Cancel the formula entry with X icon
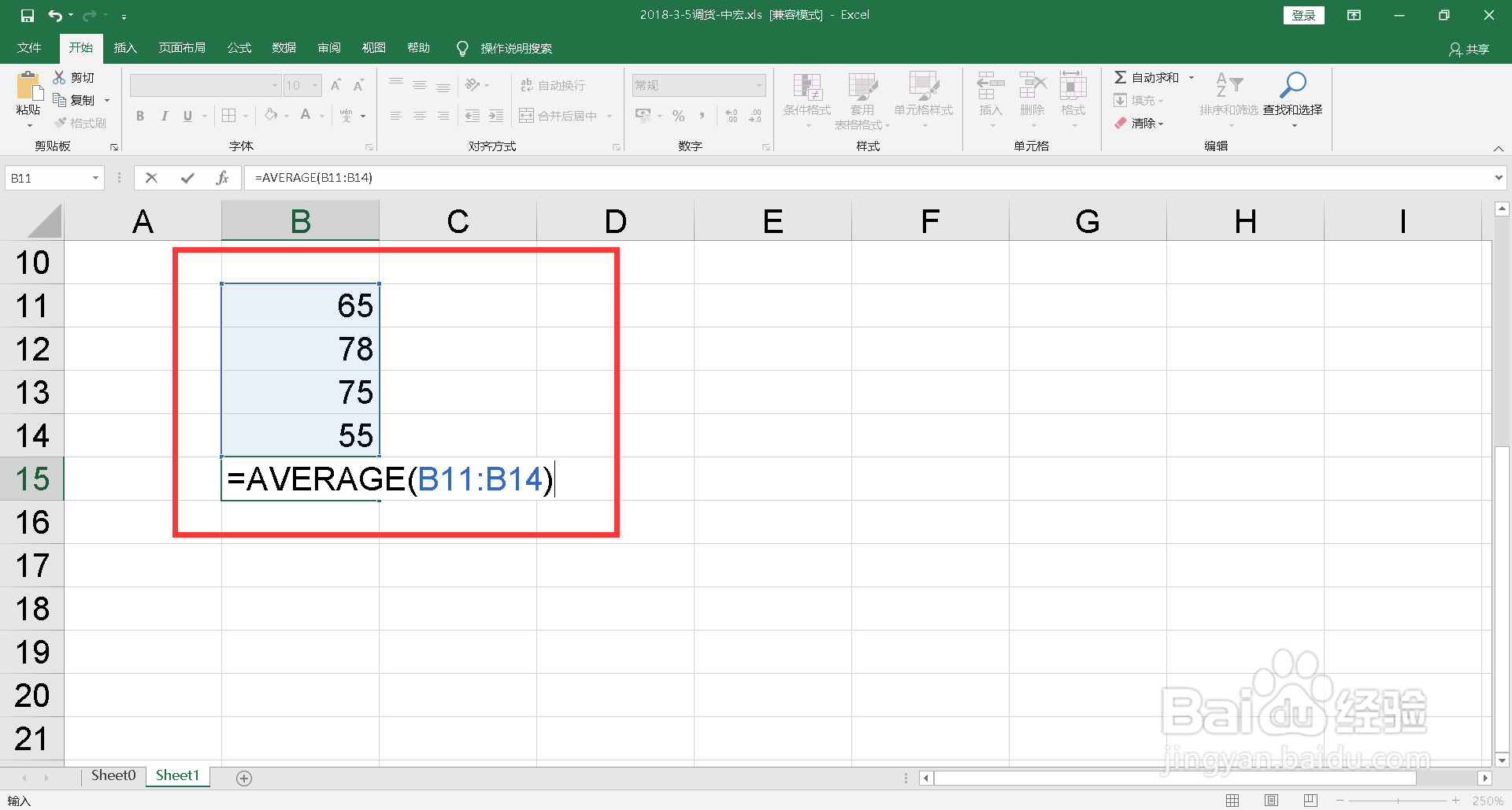 click(x=152, y=178)
